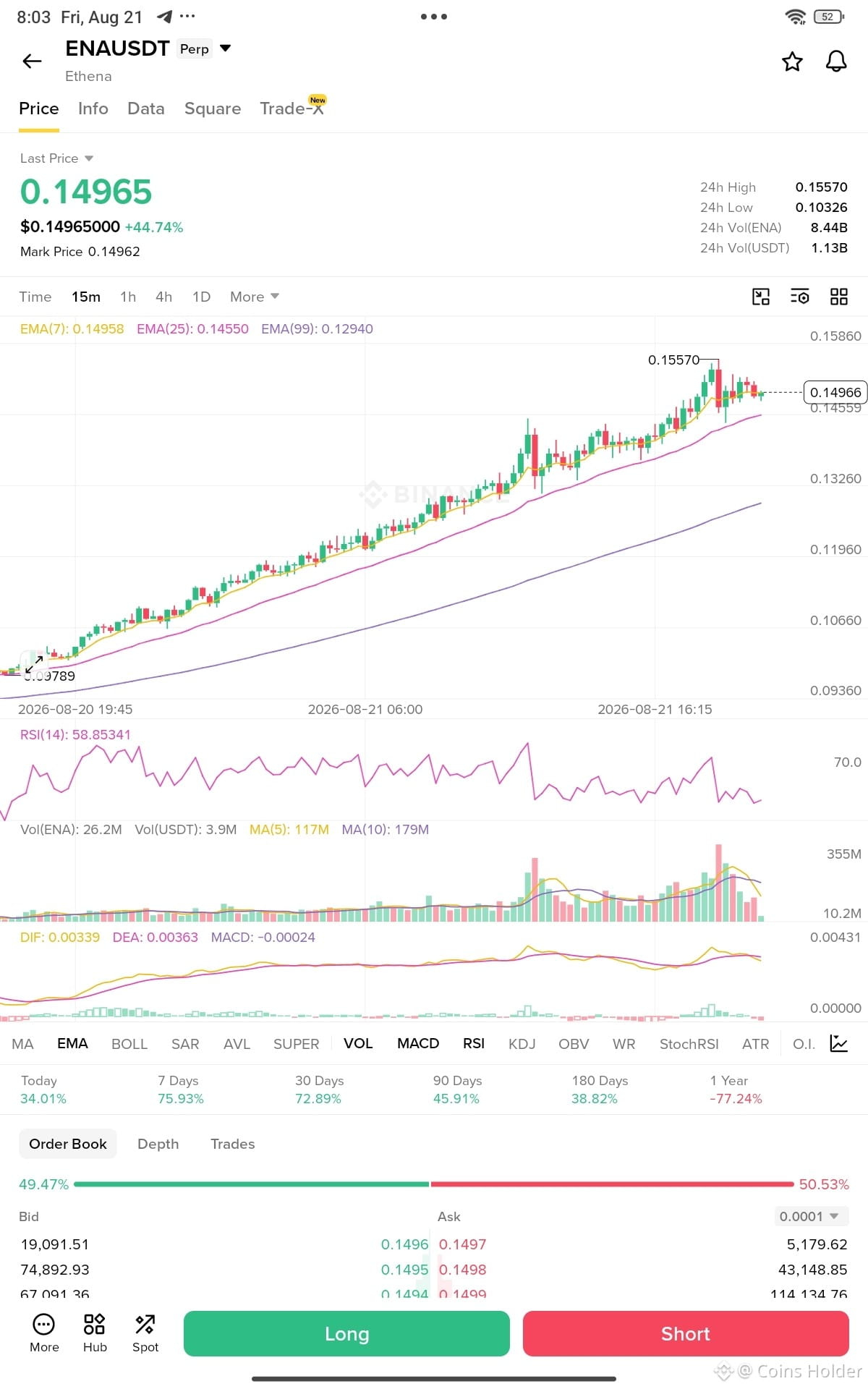Toggle the OBV indicator
868x1389 pixels.
coord(574,1044)
